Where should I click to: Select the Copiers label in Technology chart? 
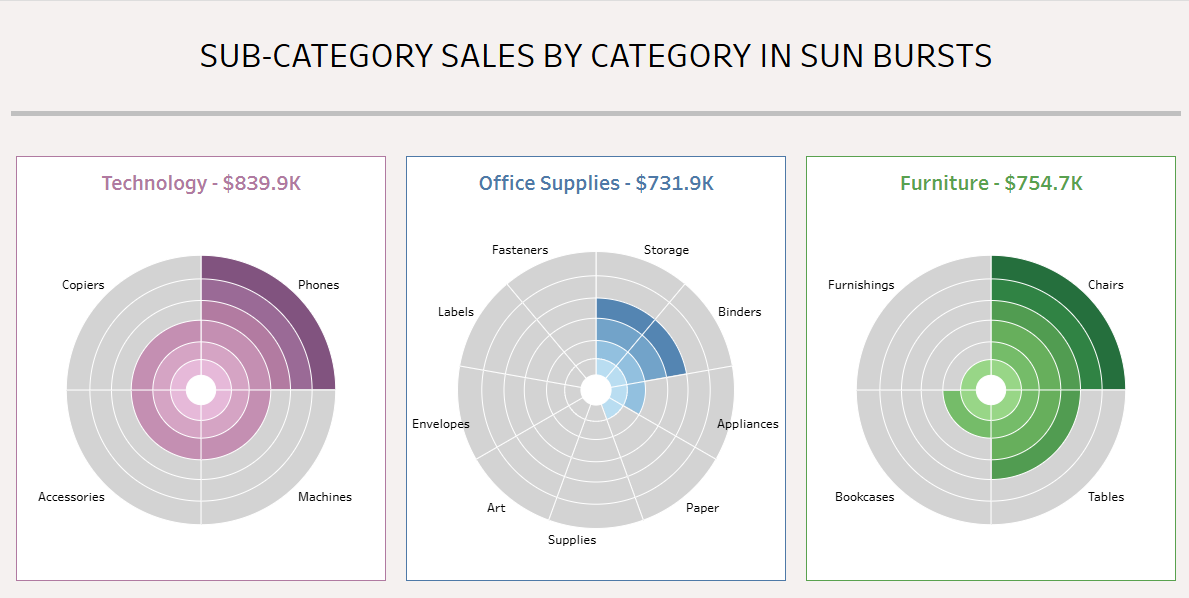[x=83, y=285]
